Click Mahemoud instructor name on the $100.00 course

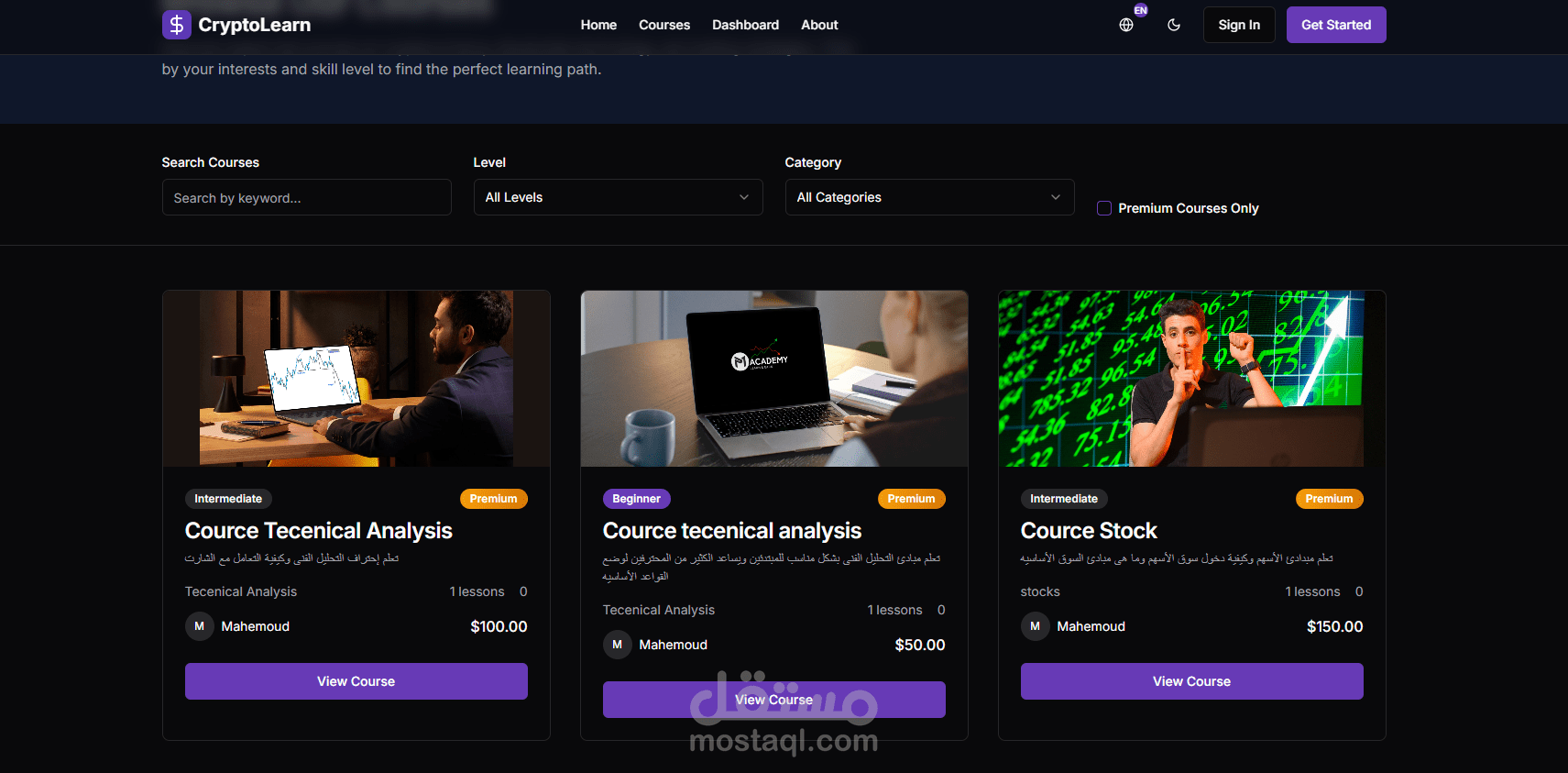(256, 626)
